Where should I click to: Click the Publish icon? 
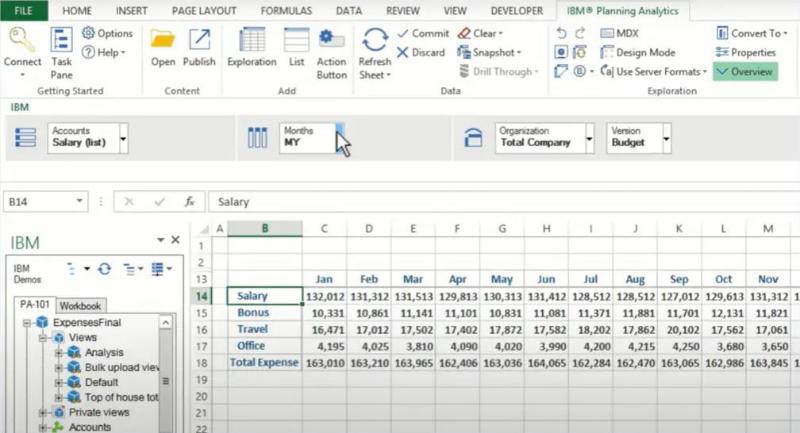199,40
